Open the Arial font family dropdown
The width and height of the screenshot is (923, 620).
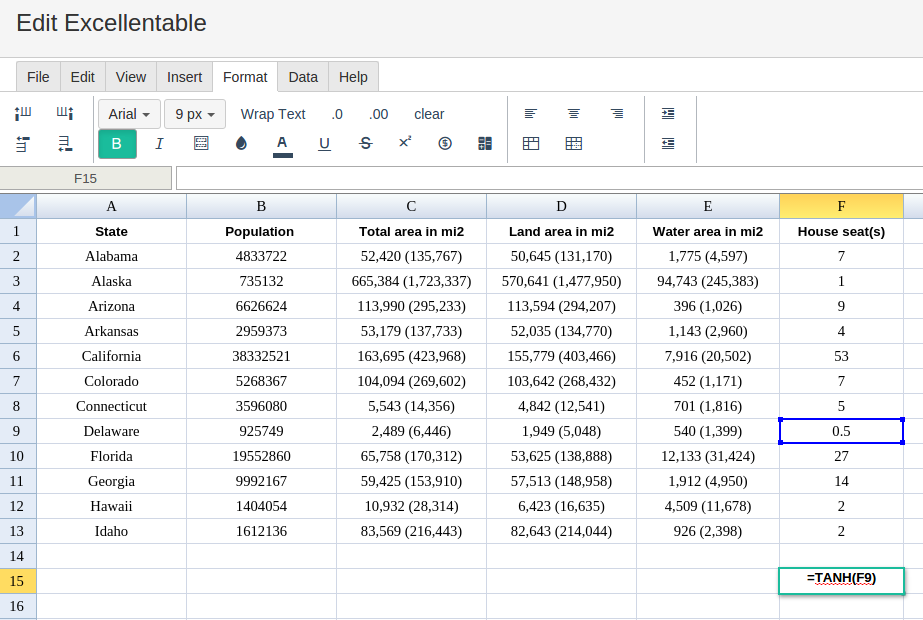click(129, 114)
